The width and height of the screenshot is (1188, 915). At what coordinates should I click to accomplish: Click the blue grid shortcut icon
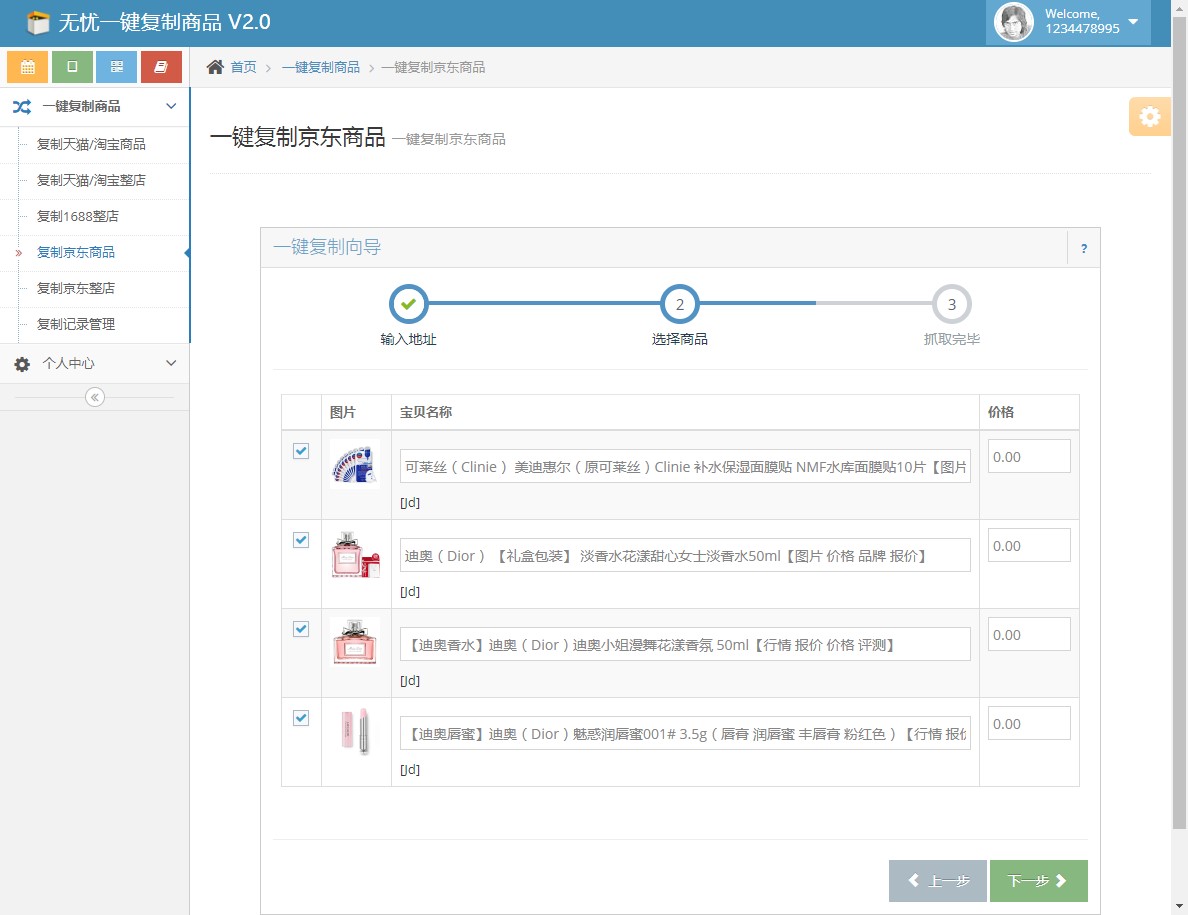[117, 67]
